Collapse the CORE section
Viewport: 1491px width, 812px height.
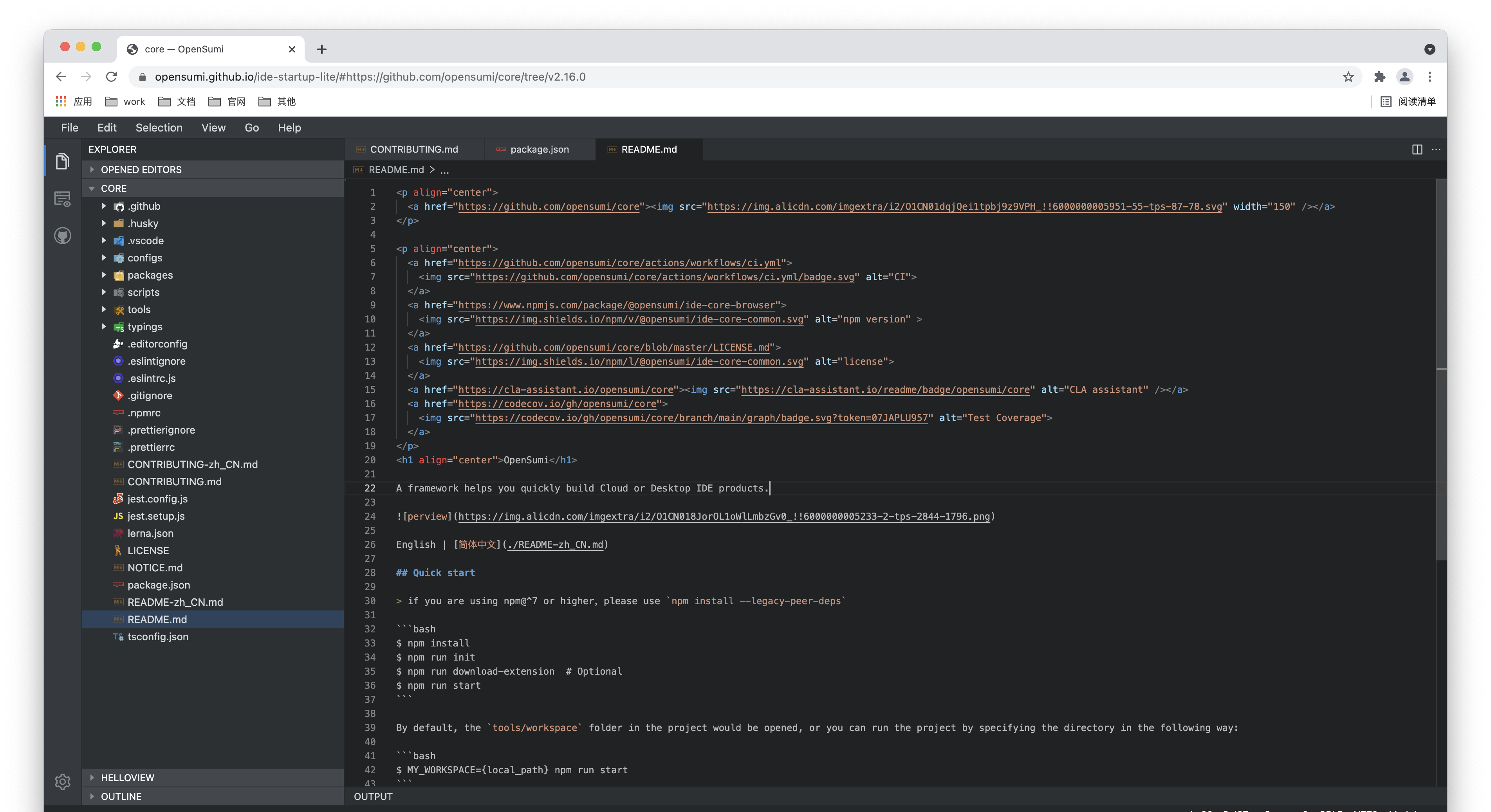pyautogui.click(x=213, y=189)
